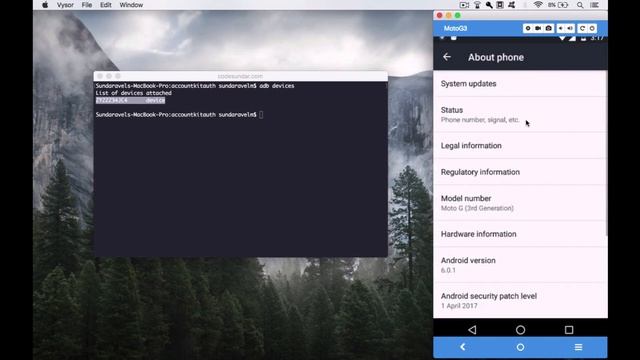
Task: Click the power button icon in Vysor toolbar
Action: coord(592,28)
